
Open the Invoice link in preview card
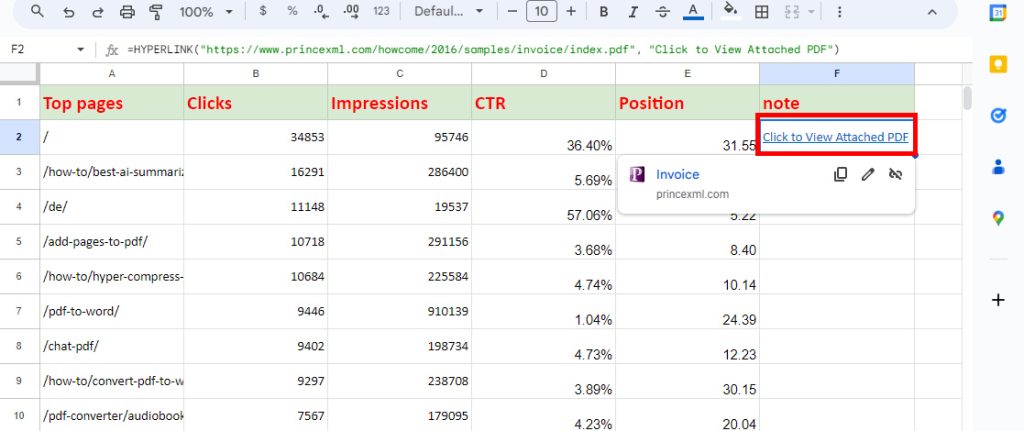tap(677, 174)
